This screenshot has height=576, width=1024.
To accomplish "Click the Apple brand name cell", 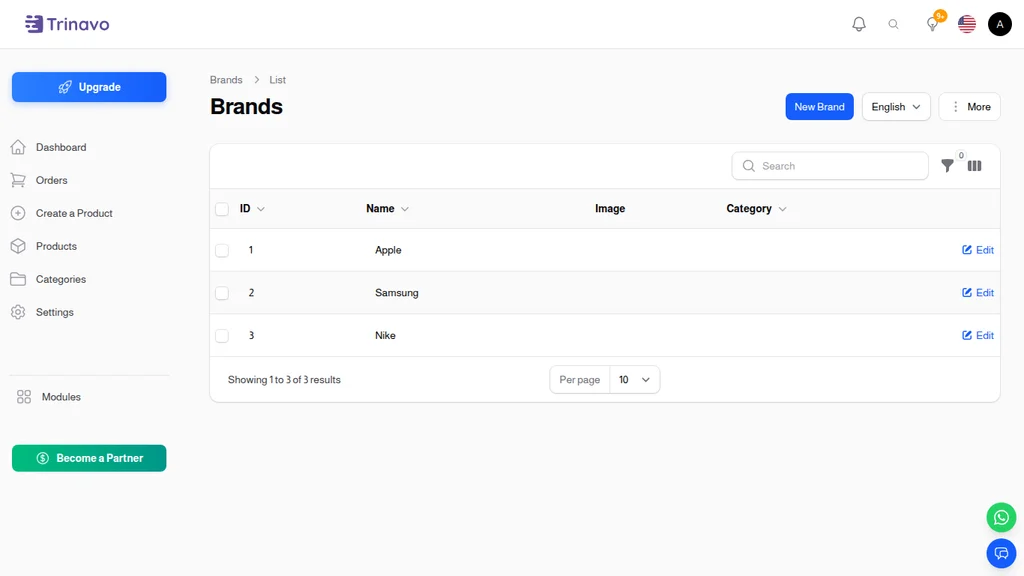I will 388,250.
